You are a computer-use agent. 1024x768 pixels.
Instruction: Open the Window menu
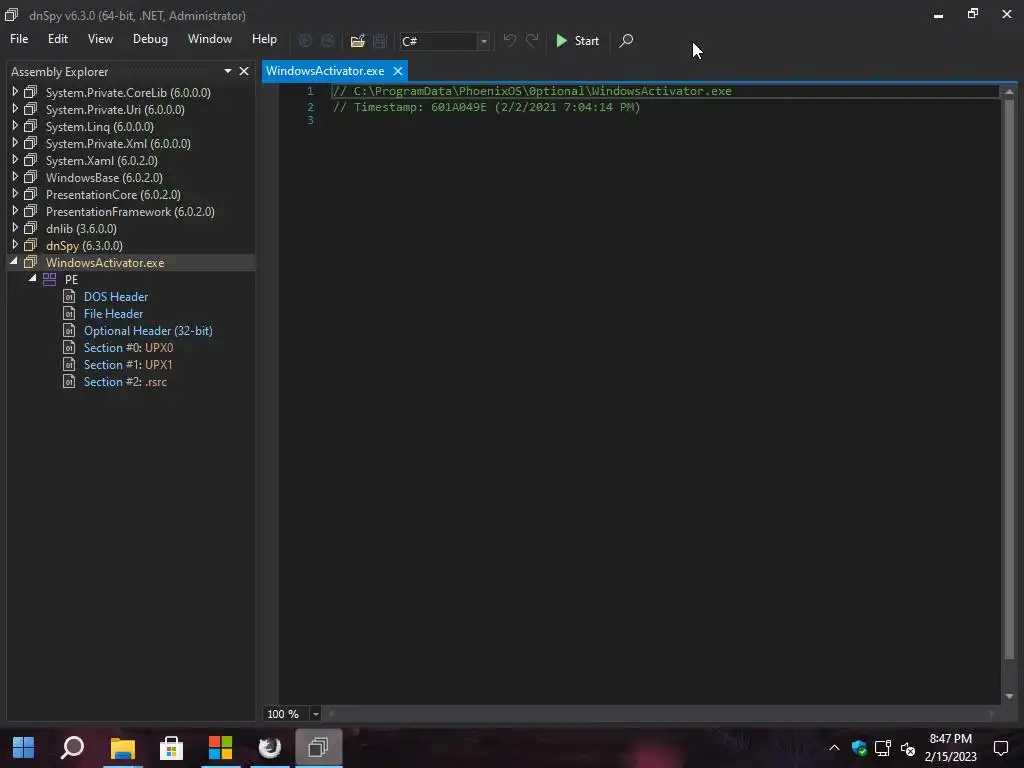coord(210,39)
